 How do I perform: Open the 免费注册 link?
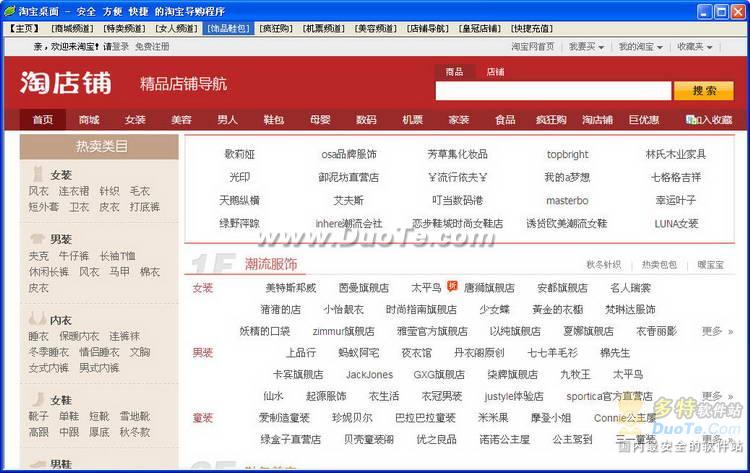tap(152, 47)
